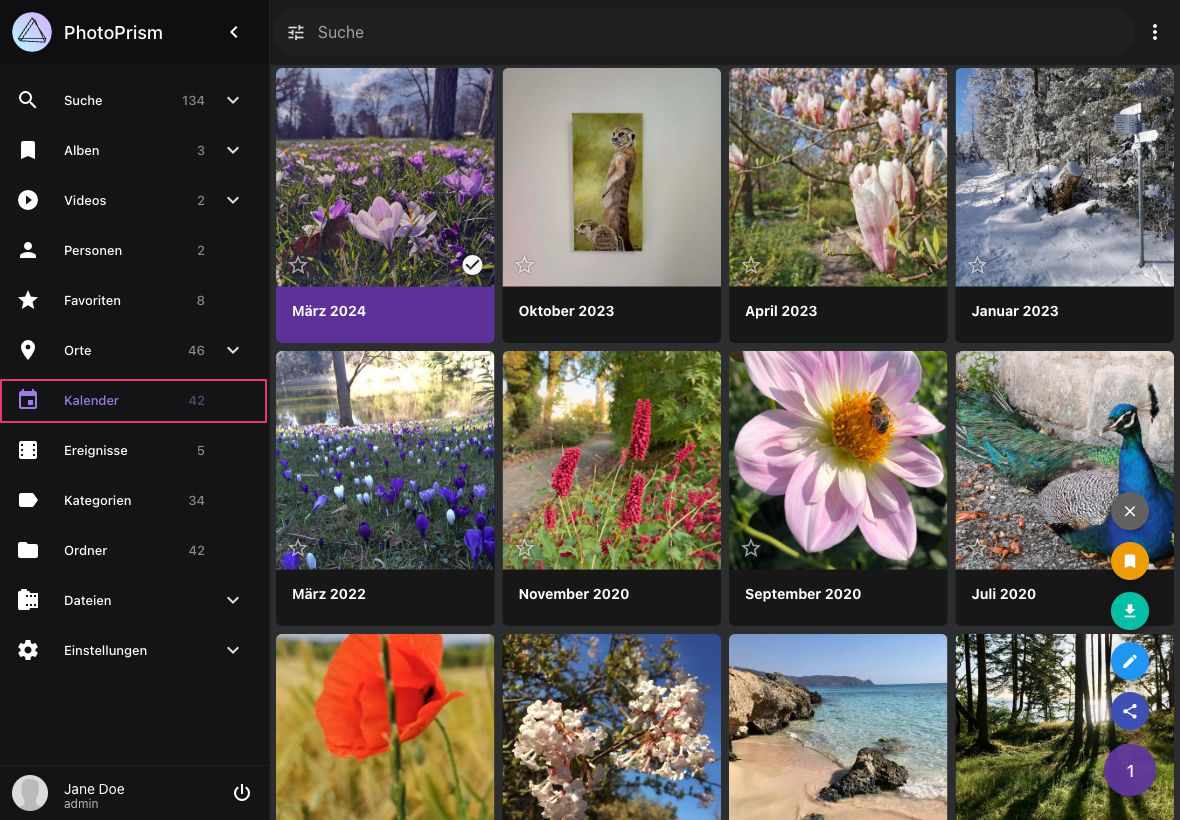Click the Ordner folder icon

[x=28, y=551]
